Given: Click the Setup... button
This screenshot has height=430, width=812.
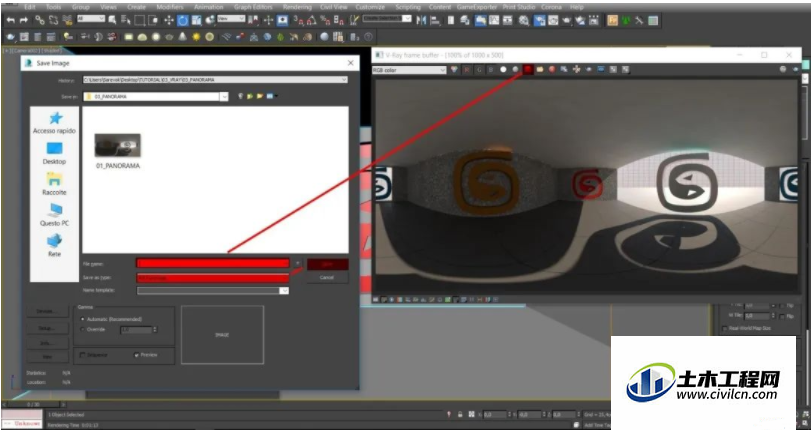Looking at the screenshot, I should pos(47,328).
